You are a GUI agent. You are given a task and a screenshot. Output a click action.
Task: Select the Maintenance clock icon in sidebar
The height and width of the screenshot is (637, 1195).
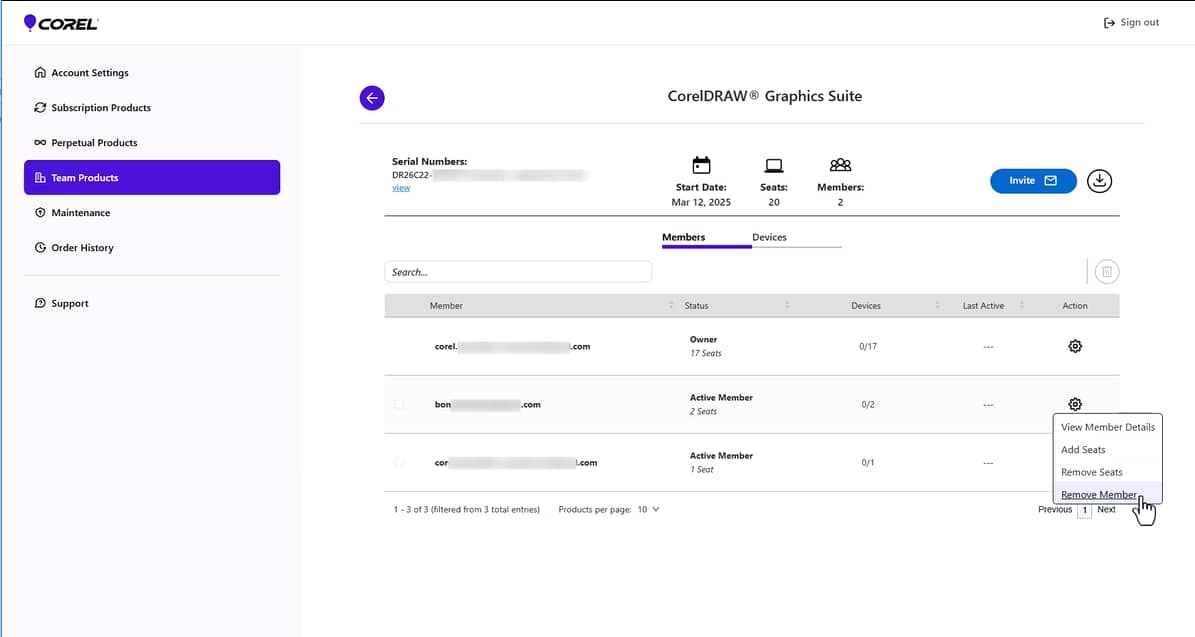(x=40, y=212)
